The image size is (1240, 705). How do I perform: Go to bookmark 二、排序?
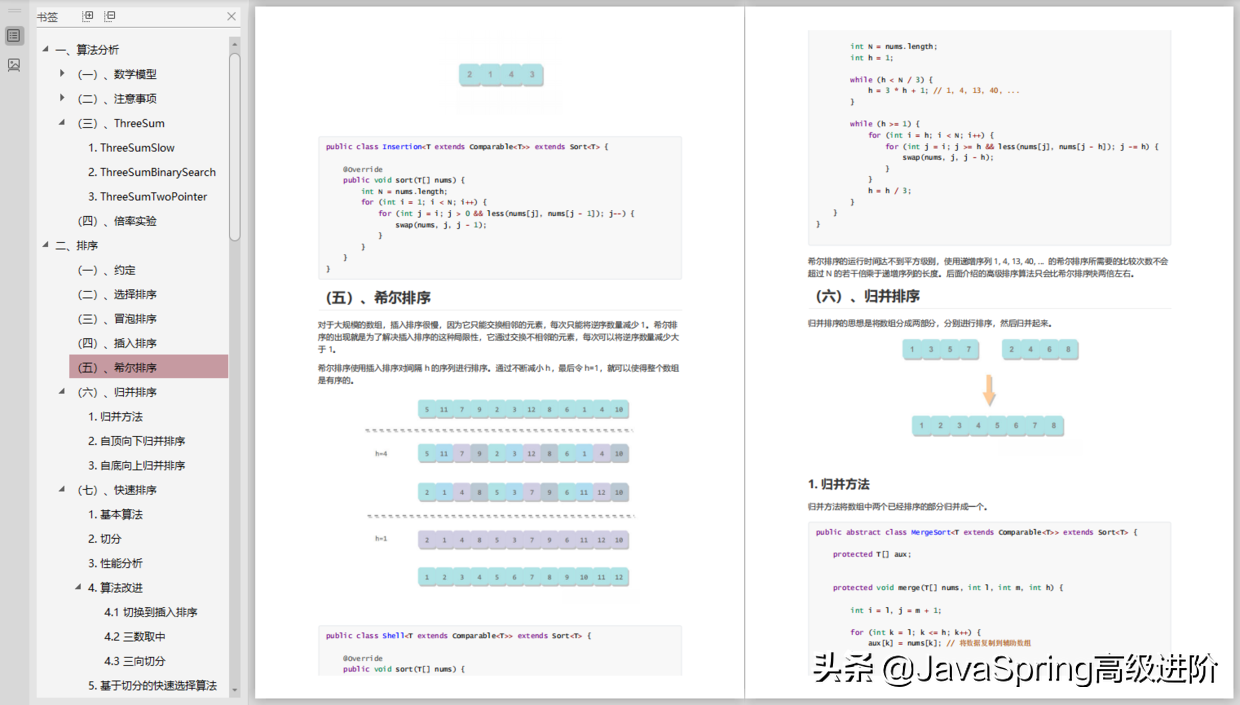tap(76, 245)
